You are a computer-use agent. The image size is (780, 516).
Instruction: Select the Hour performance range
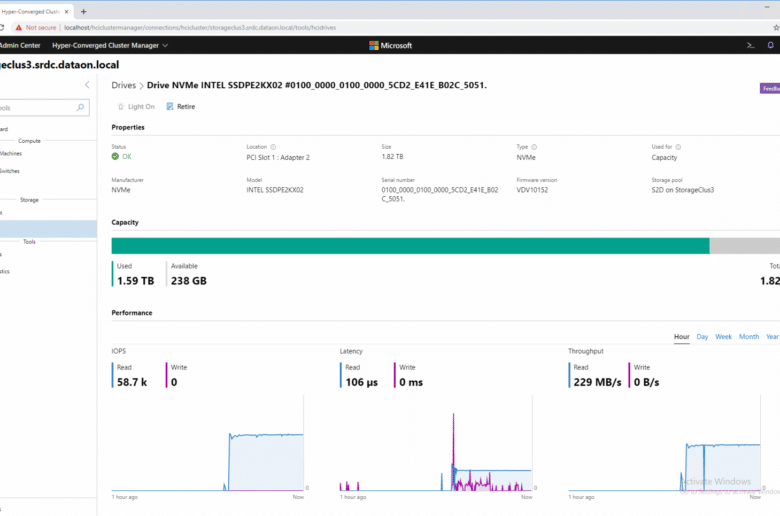point(682,337)
